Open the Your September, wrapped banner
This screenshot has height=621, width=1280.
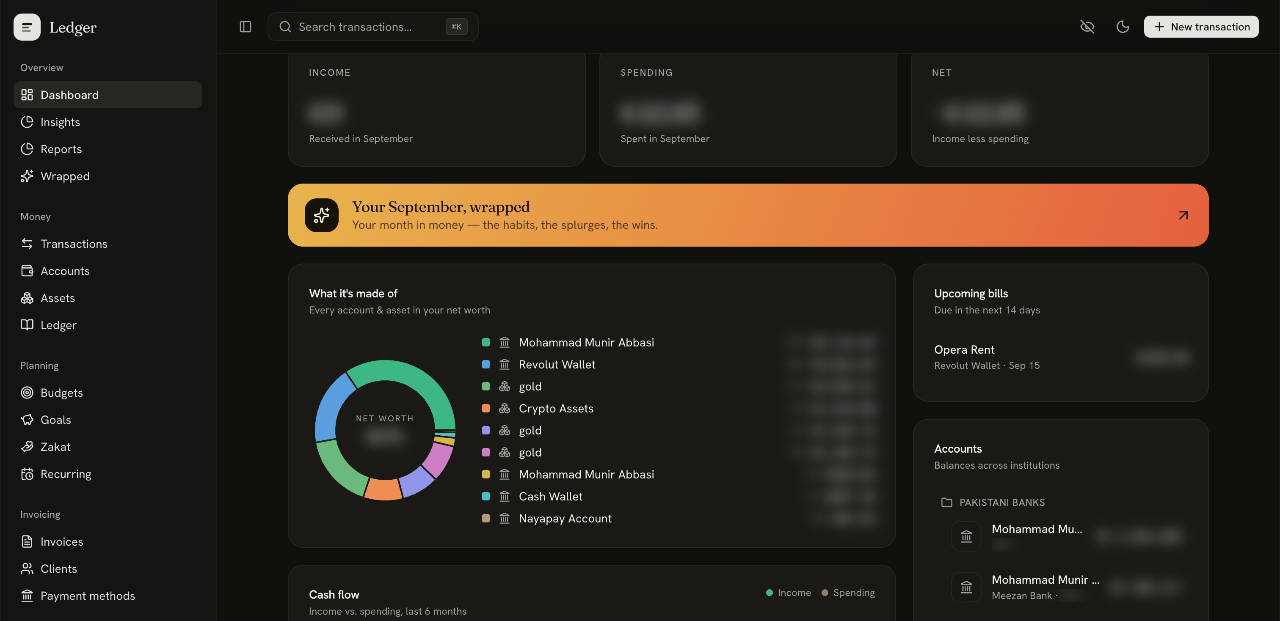[x=748, y=215]
